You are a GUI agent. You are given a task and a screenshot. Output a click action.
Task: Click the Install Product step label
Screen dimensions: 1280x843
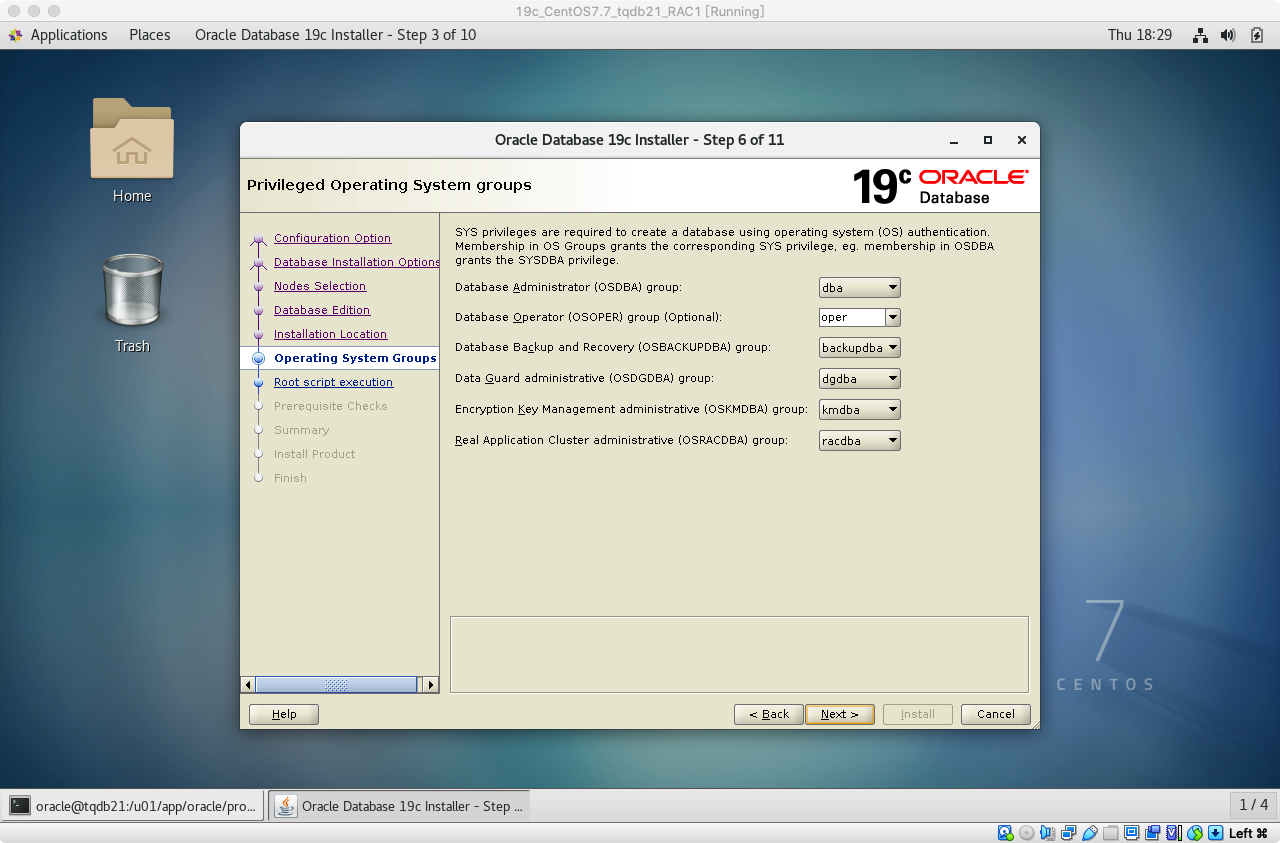point(314,454)
